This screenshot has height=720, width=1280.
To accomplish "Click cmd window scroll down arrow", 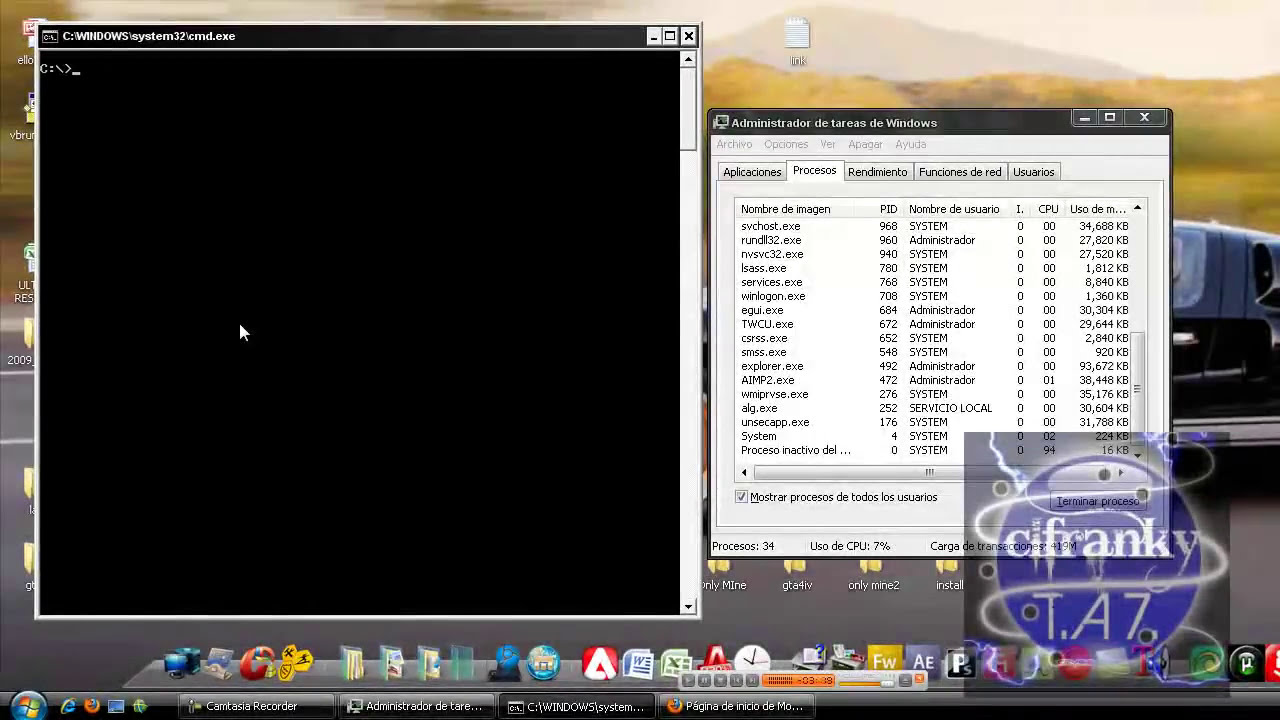I will pos(688,606).
